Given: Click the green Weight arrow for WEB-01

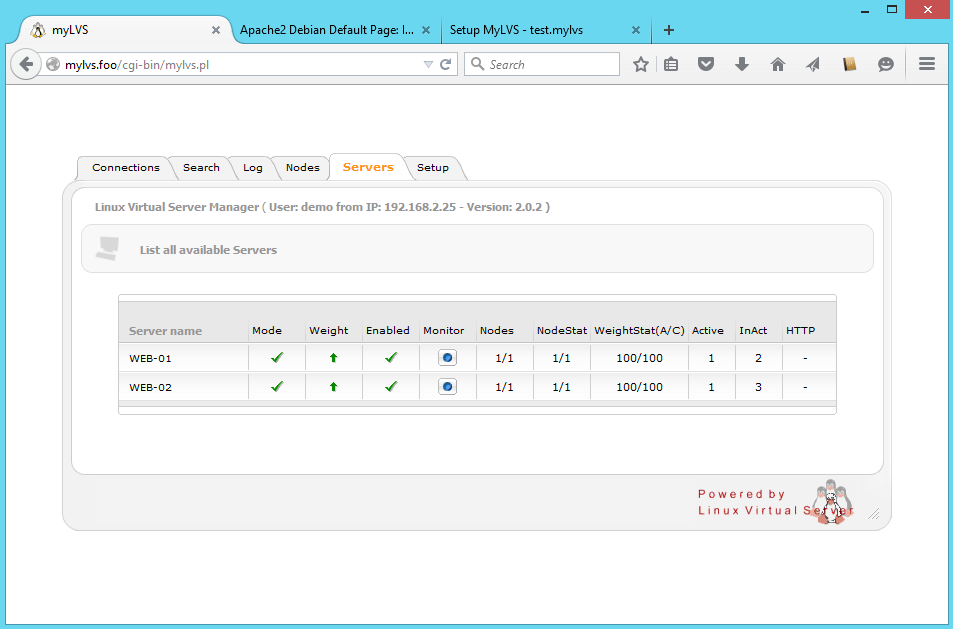Looking at the screenshot, I should coord(333,358).
